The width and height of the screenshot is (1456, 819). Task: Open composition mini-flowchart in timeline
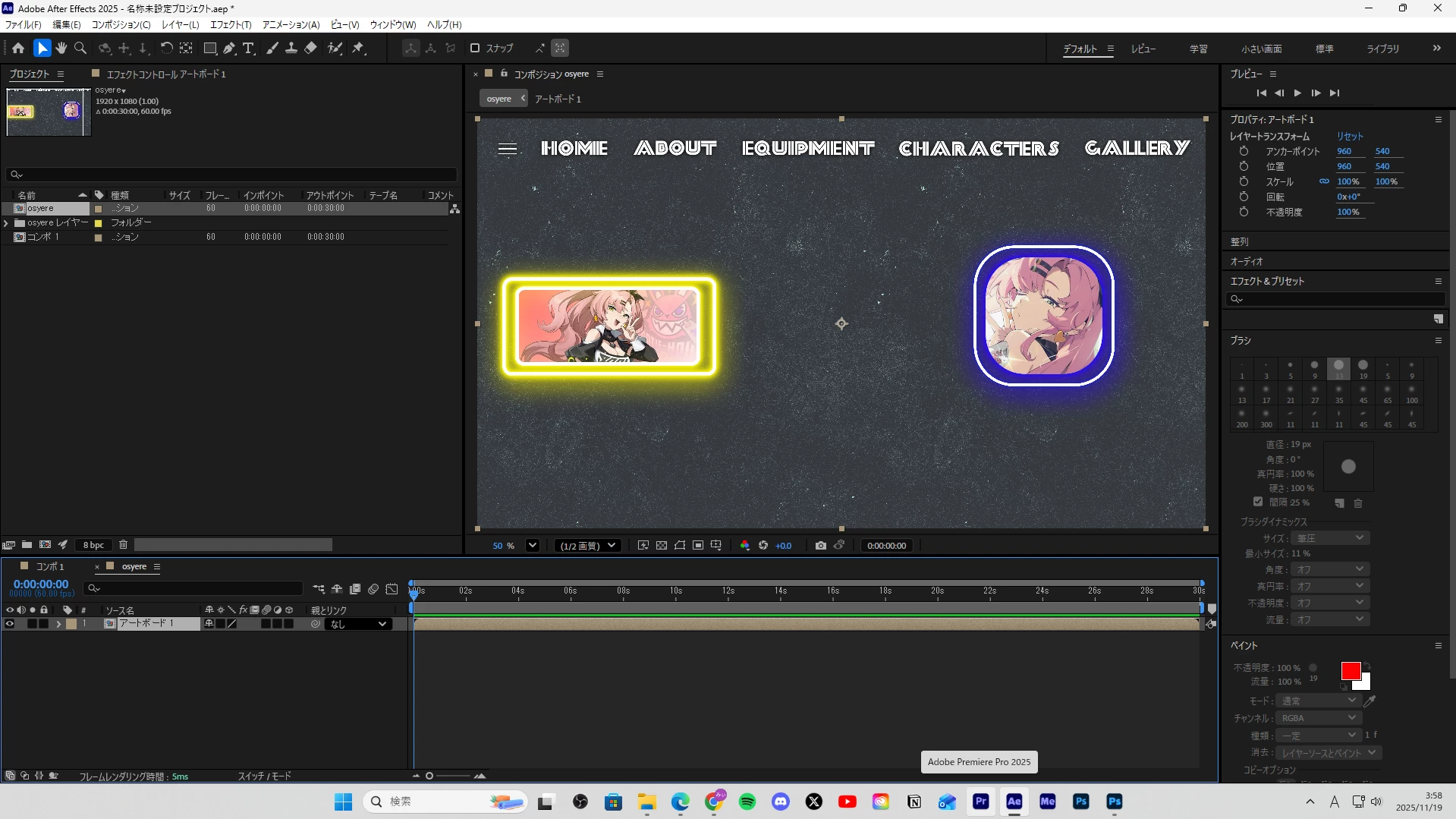coord(319,588)
